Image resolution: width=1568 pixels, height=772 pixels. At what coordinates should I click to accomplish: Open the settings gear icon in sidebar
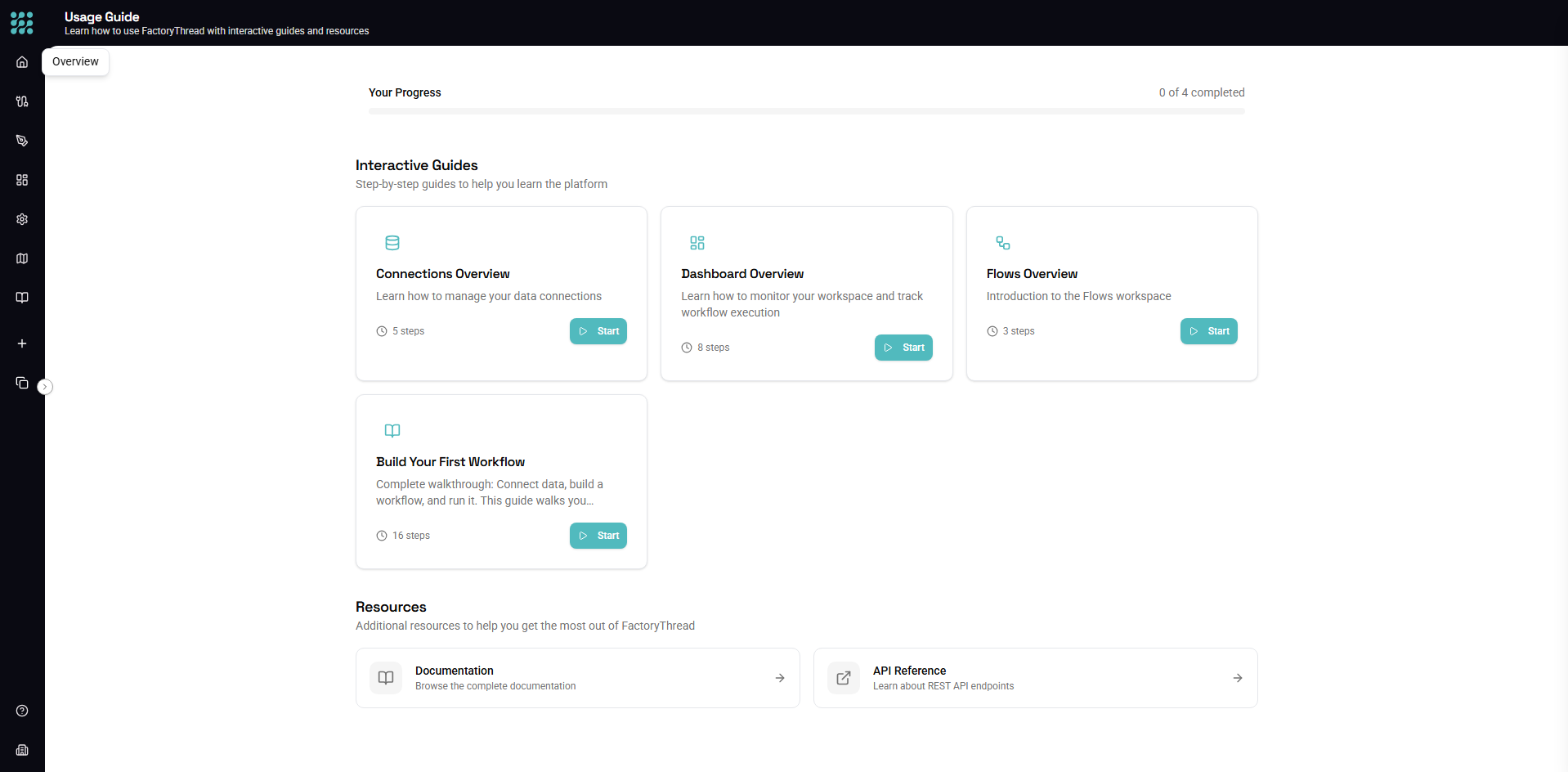[22, 219]
